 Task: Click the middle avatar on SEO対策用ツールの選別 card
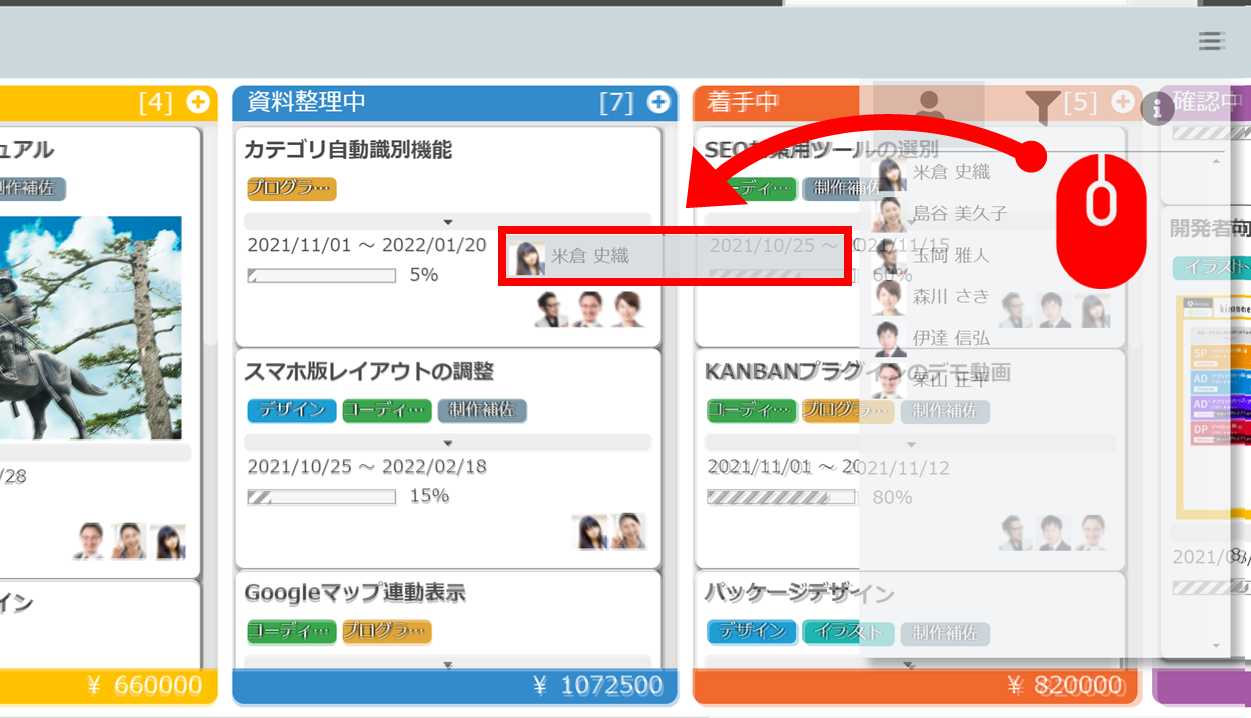pyautogui.click(x=1053, y=310)
